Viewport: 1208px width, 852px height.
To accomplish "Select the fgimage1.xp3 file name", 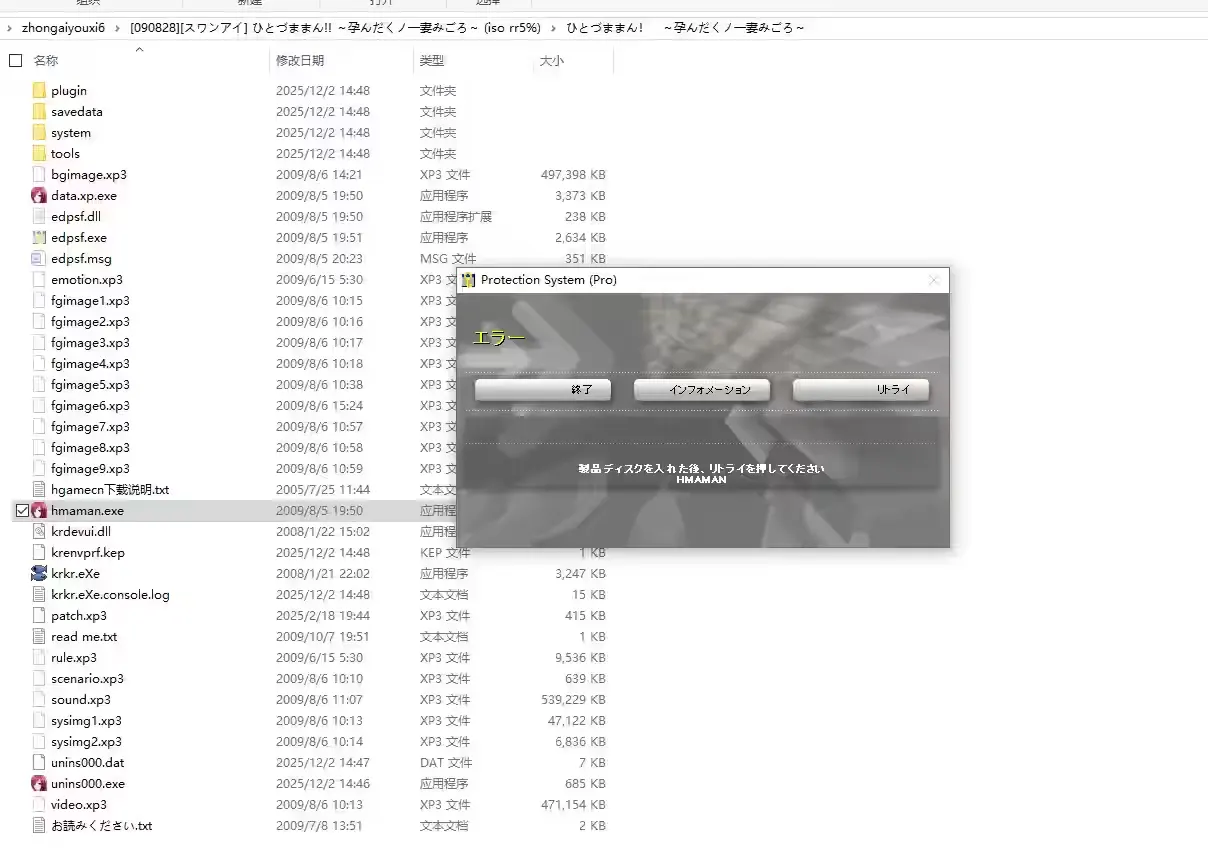I will (90, 300).
